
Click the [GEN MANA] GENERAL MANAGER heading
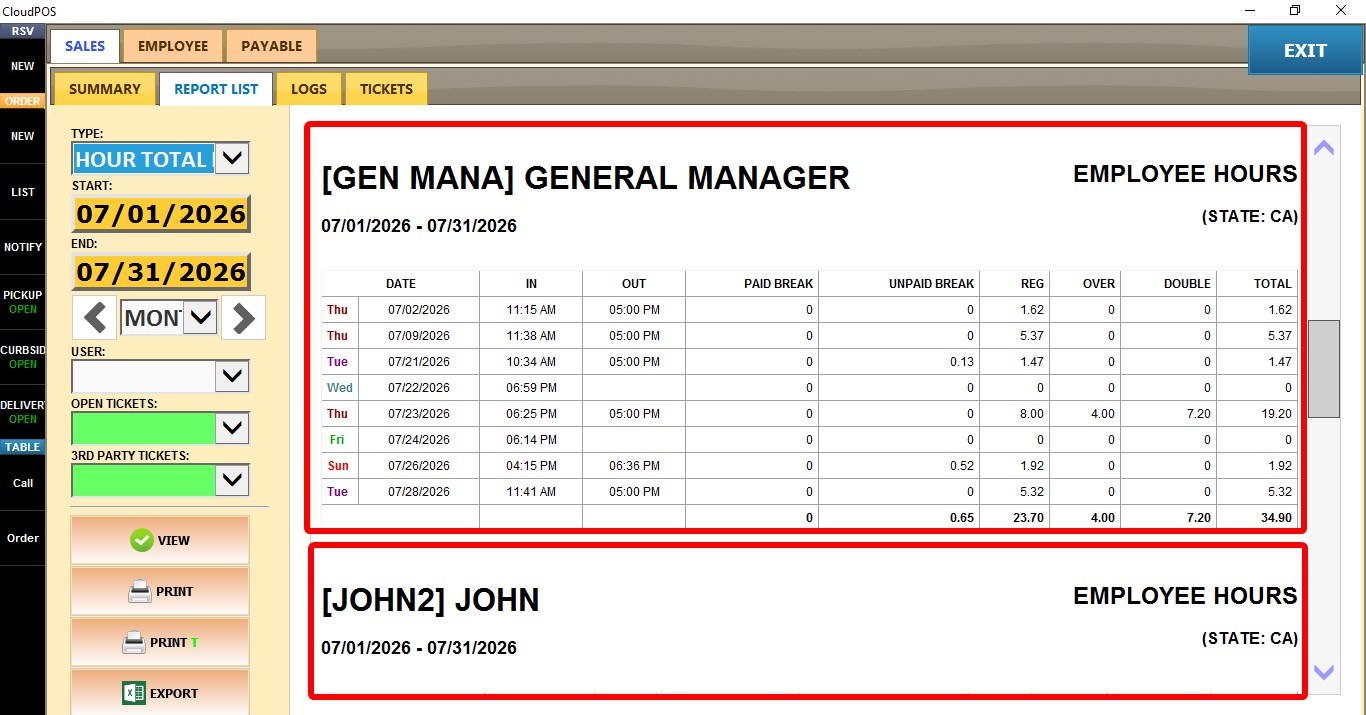click(x=586, y=179)
